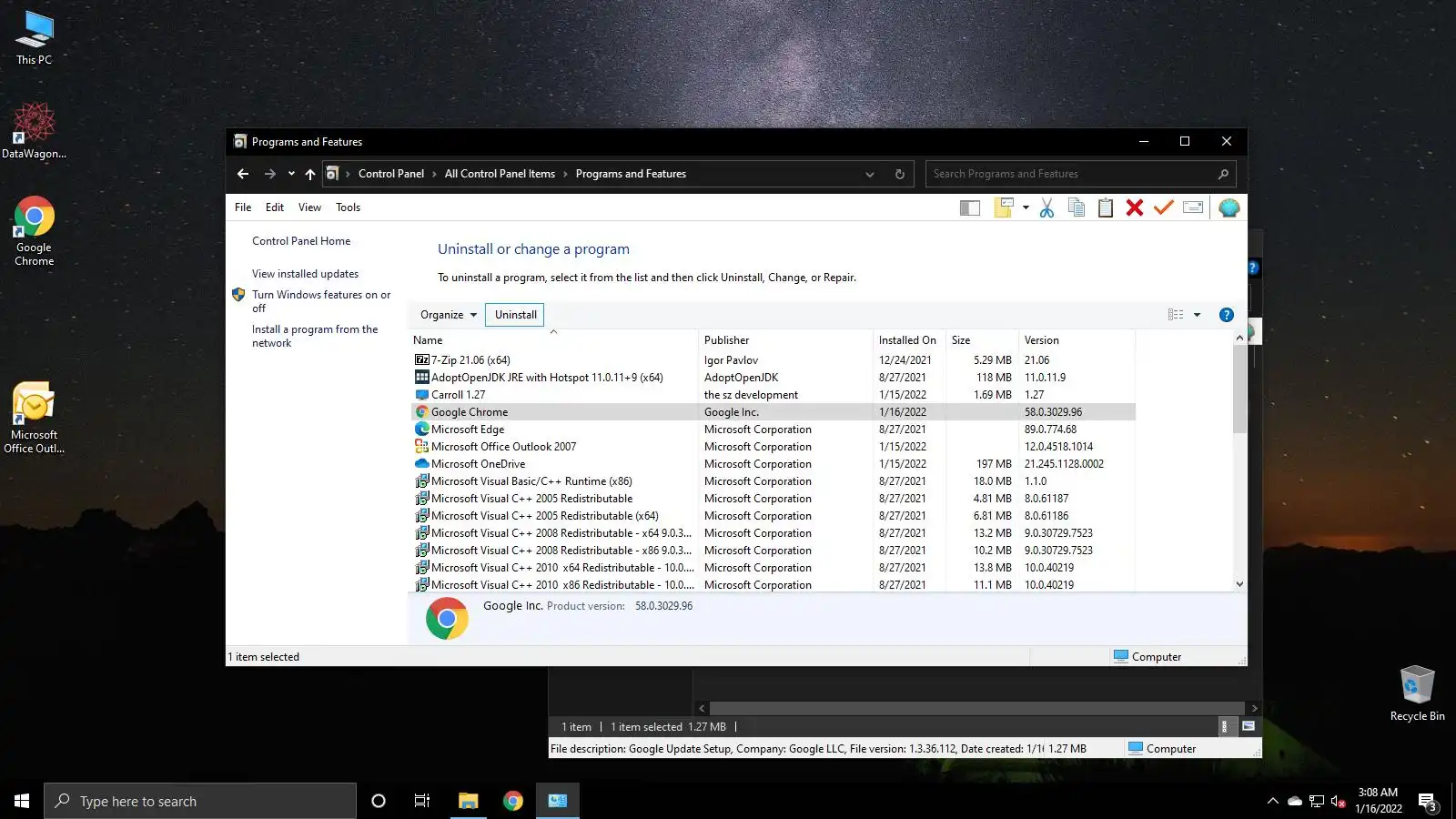Expand the breadcrumb chevron after Control Panel
Image resolution: width=1456 pixels, height=819 pixels.
[x=434, y=174]
